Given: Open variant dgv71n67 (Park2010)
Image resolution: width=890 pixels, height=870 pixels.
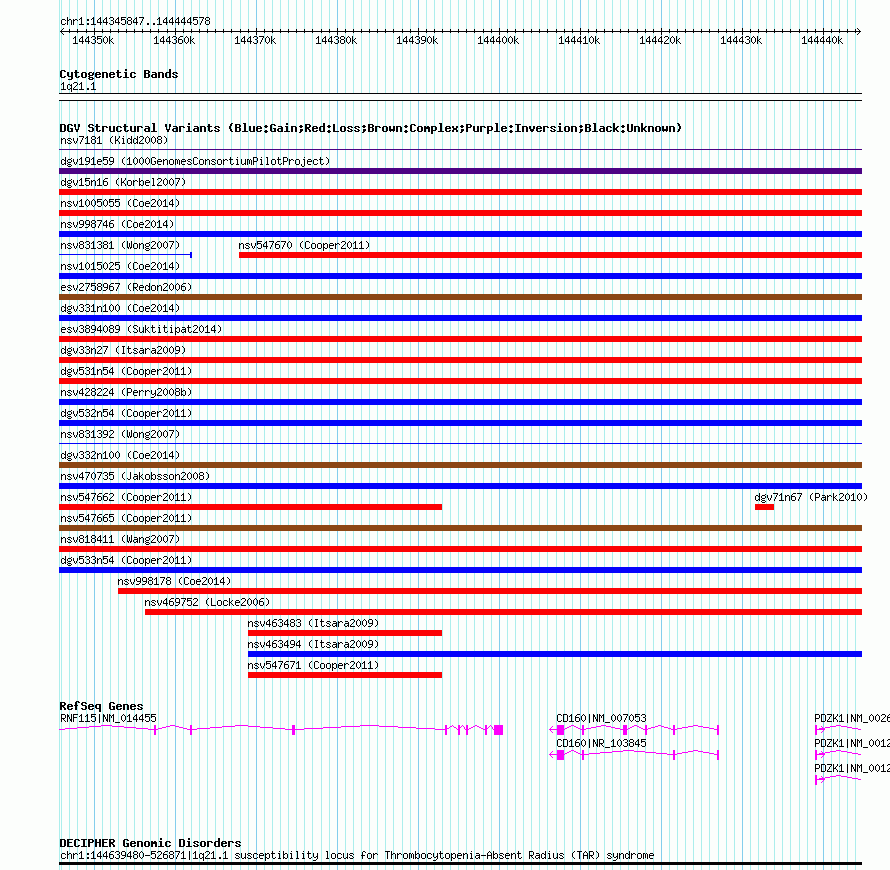Looking at the screenshot, I should pyautogui.click(x=811, y=497).
